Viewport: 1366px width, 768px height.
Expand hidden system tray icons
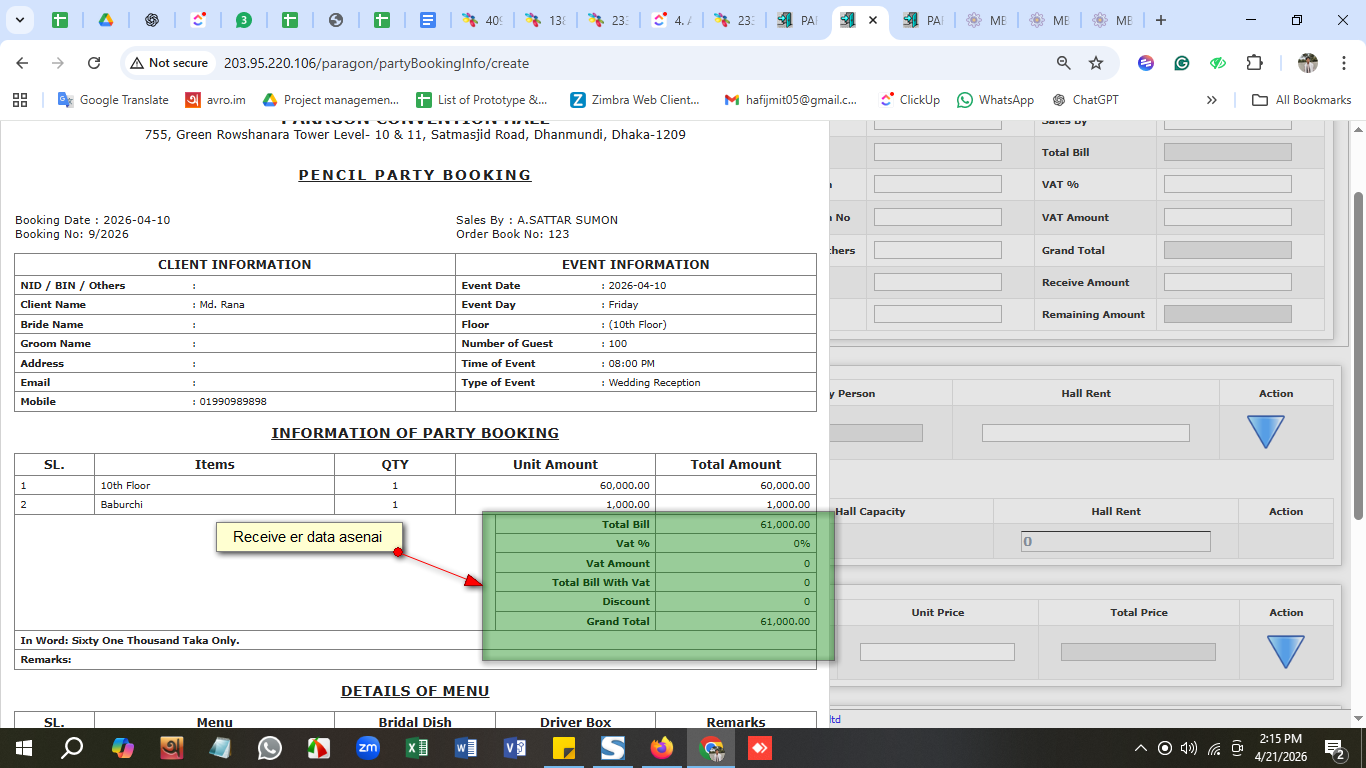(x=1140, y=748)
